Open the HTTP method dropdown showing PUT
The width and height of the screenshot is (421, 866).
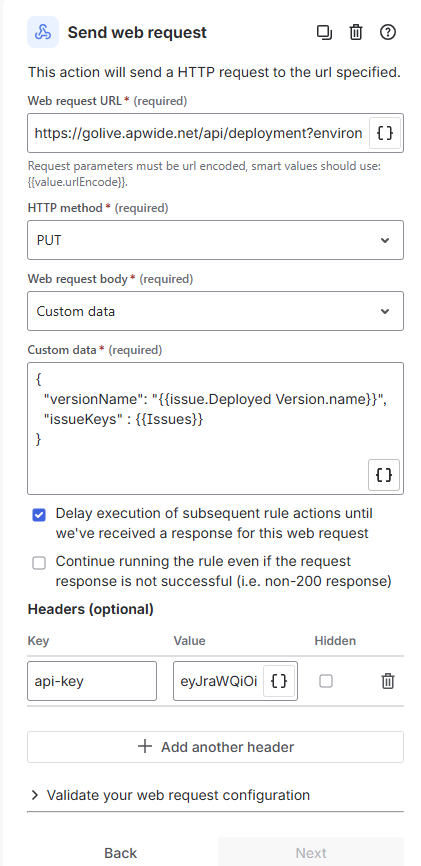pos(215,240)
